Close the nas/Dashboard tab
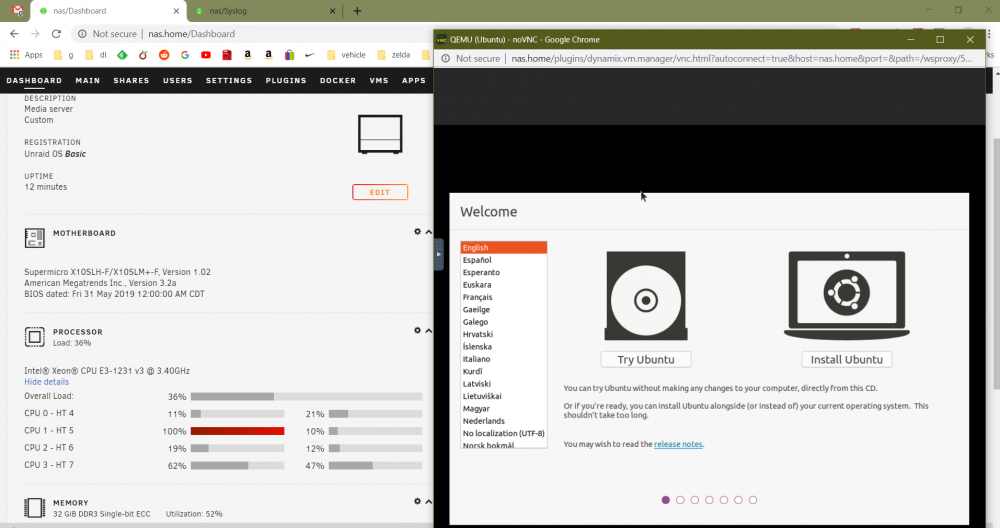Viewport: 1000px width, 528px height. point(177,11)
